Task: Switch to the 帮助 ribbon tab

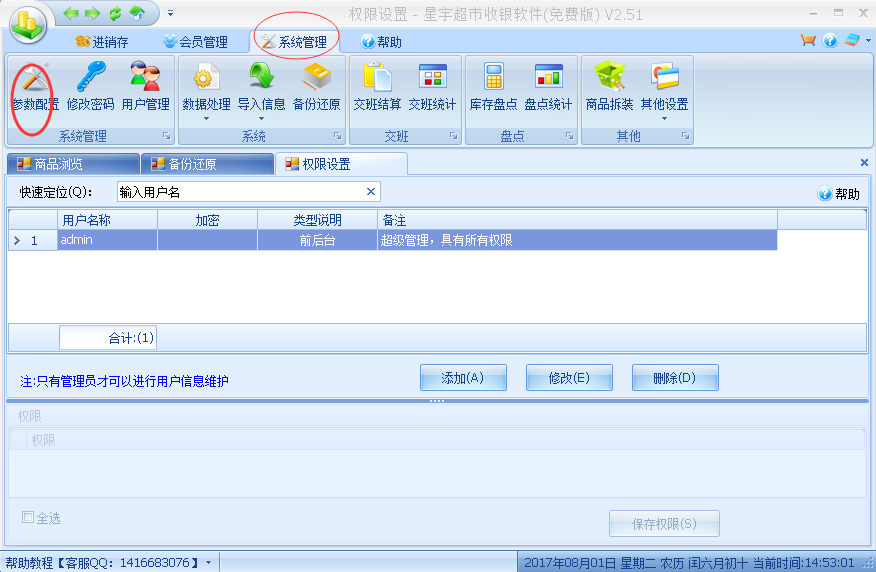Action: [381, 42]
